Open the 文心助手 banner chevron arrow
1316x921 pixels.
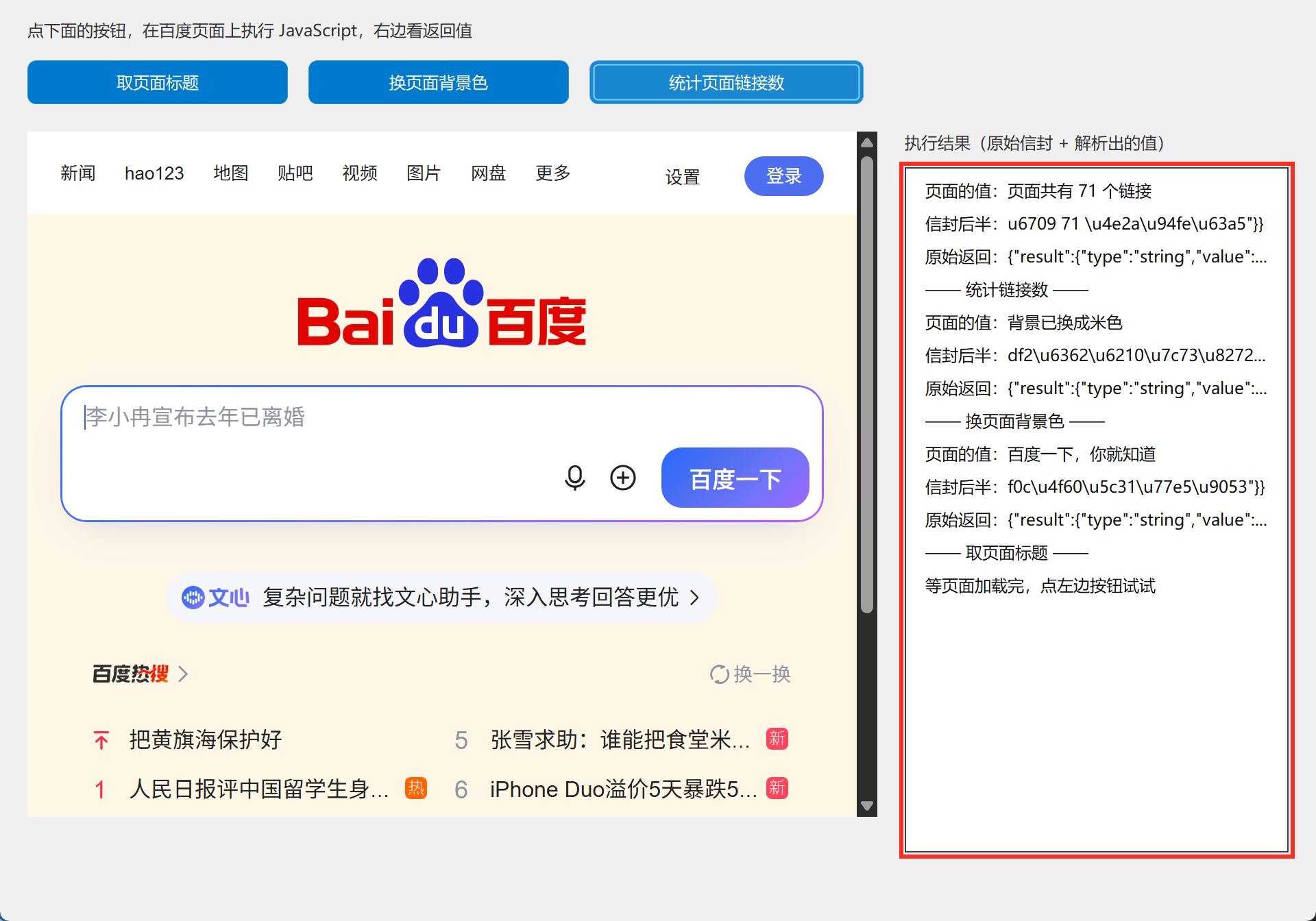coord(695,598)
